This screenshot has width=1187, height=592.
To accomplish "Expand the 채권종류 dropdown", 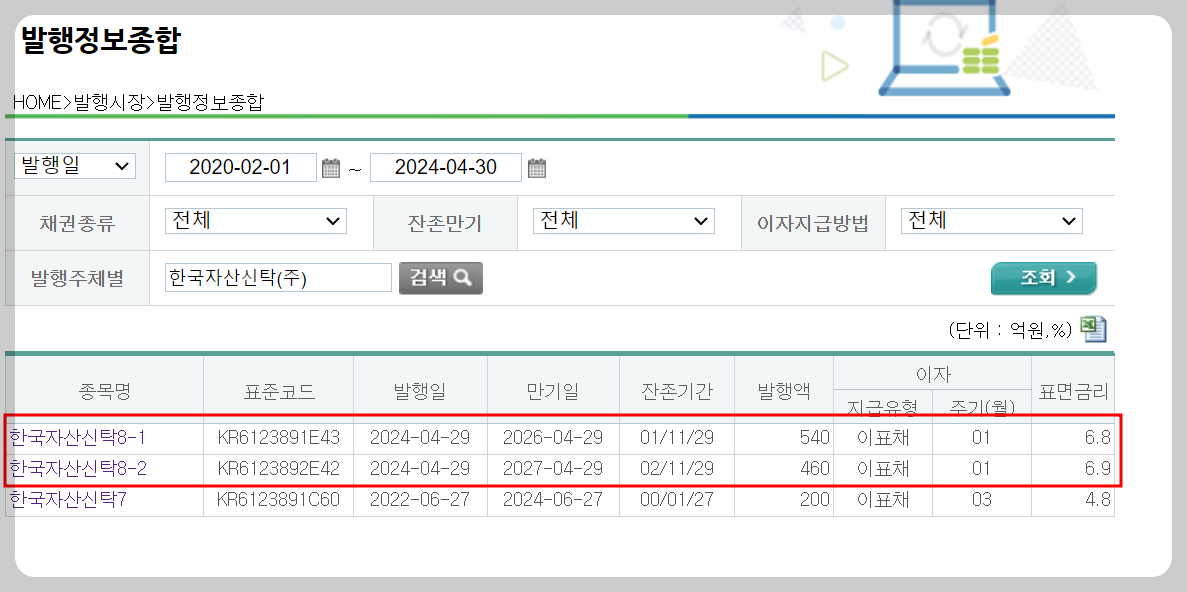I will [x=256, y=221].
